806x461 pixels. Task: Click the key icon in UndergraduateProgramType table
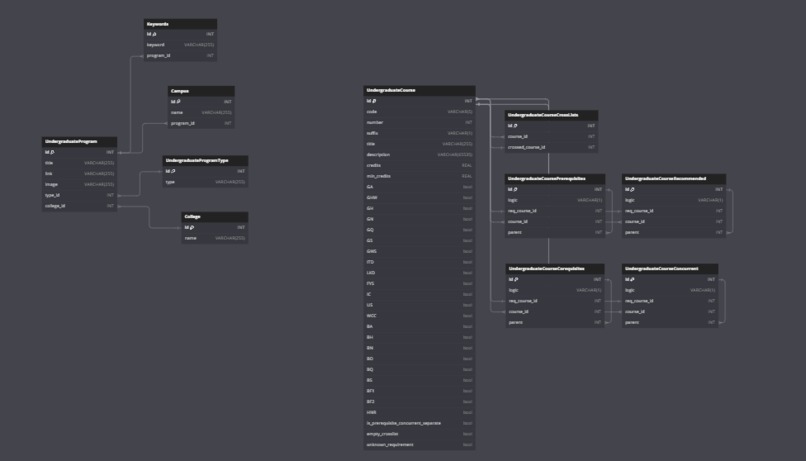pyautogui.click(x=173, y=171)
